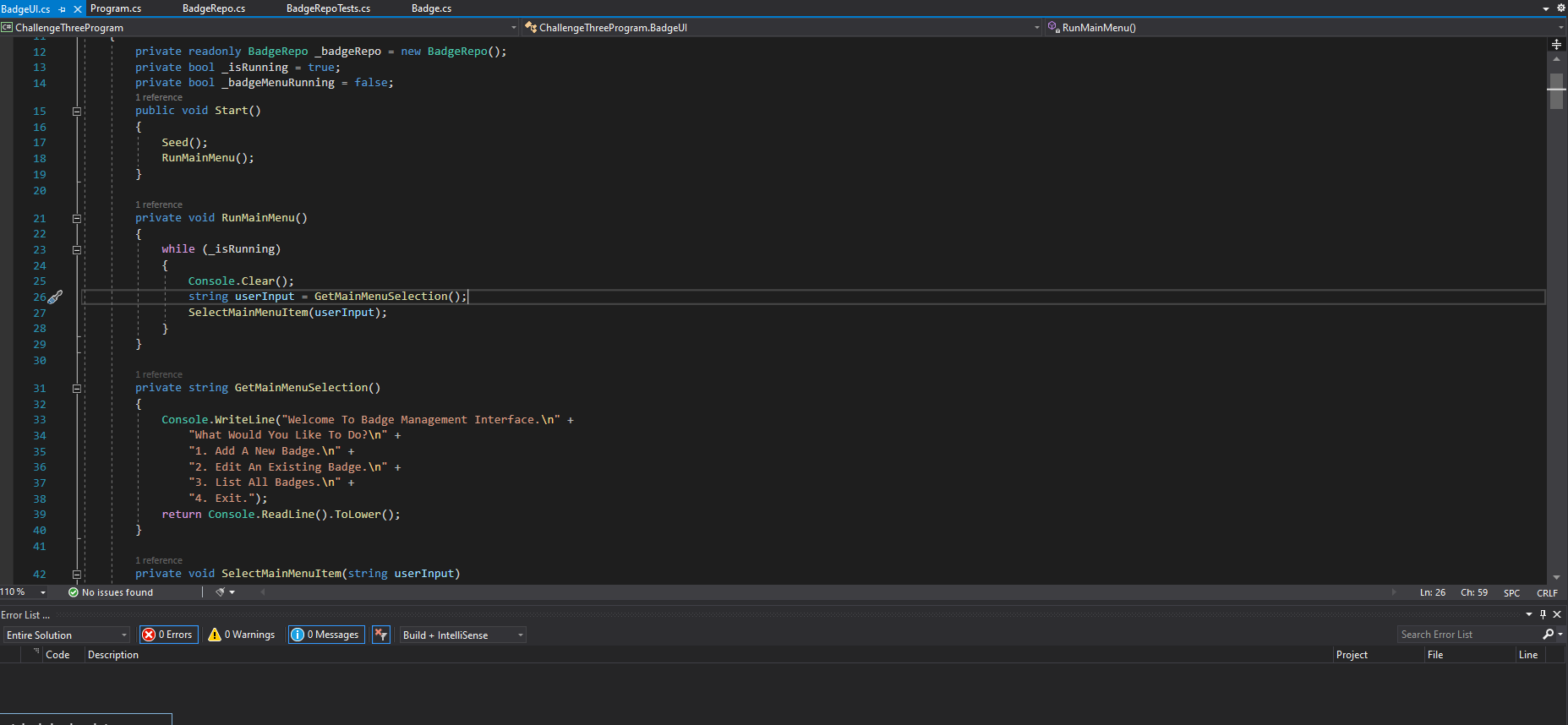The width and height of the screenshot is (1568, 725).
Task: Open the active files dropdown arrow
Action: 1546,8
